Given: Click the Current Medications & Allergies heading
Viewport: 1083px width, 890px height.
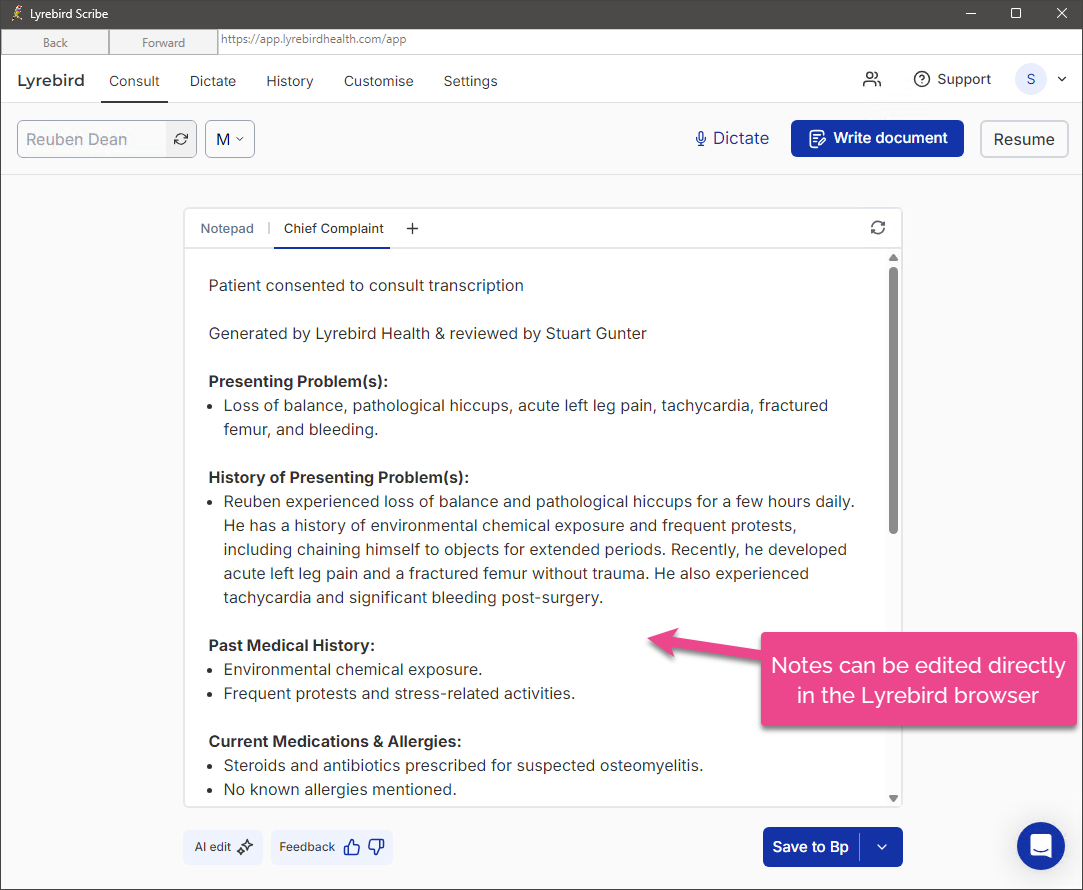Looking at the screenshot, I should [x=335, y=742].
